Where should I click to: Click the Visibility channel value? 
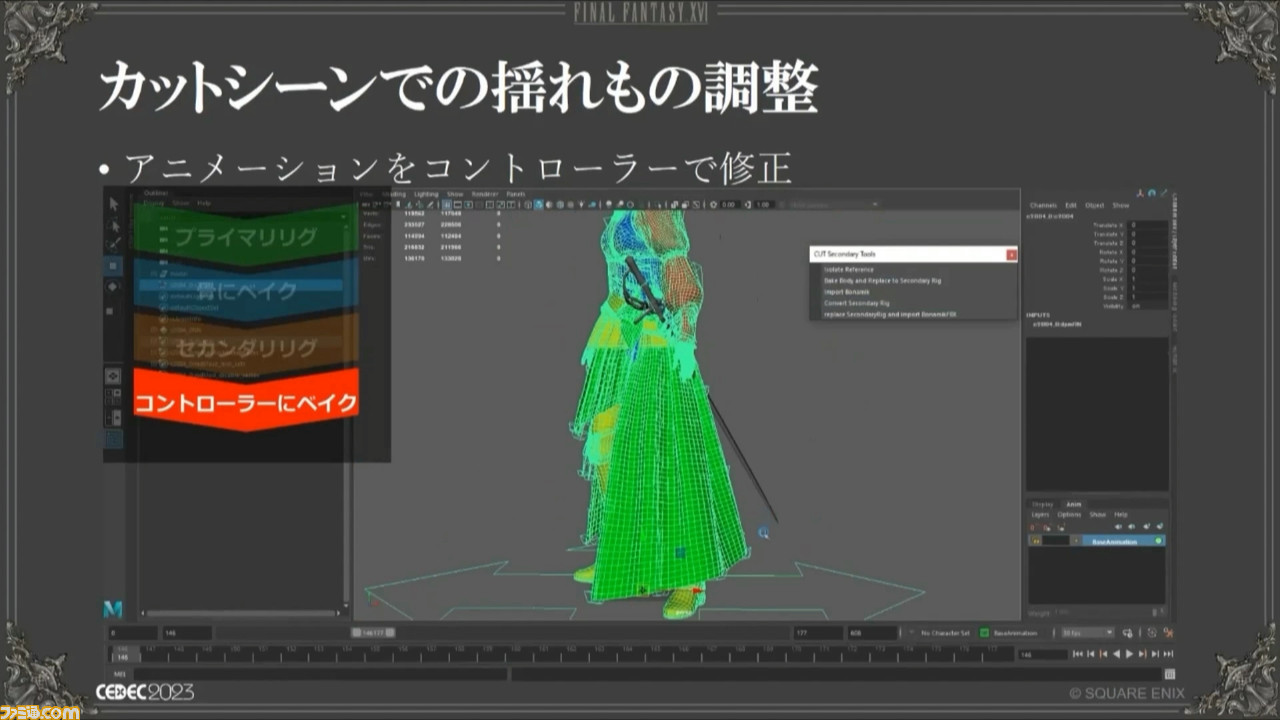pos(1147,306)
